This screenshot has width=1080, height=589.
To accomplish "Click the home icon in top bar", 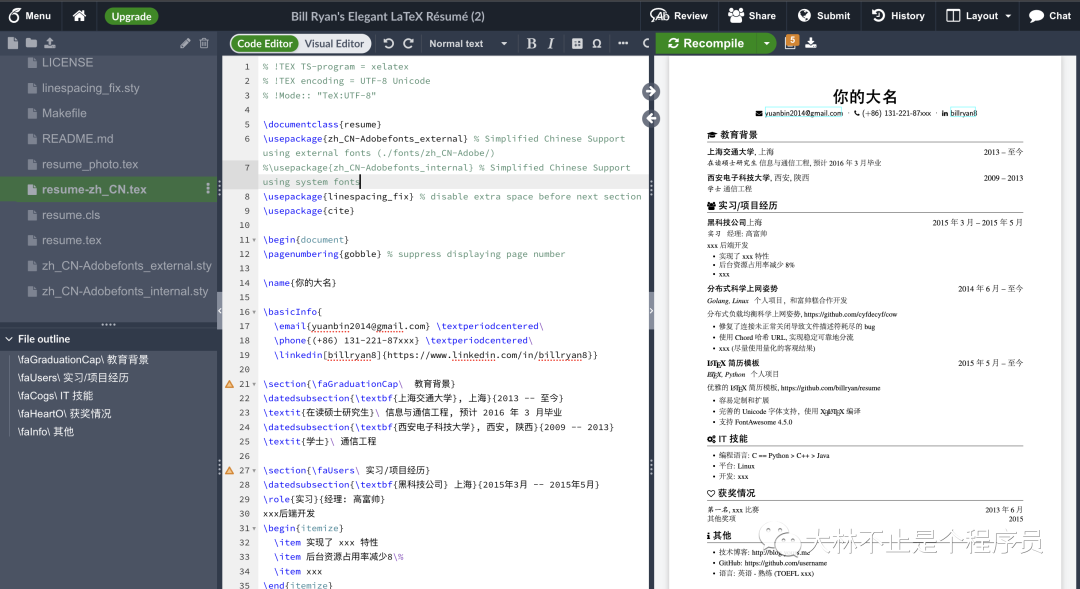I will tap(80, 16).
